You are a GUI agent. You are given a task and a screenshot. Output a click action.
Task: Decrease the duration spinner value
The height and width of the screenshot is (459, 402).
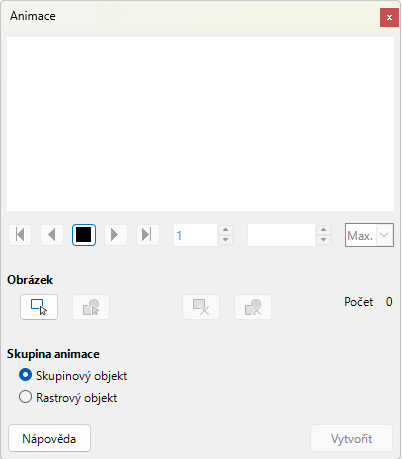click(323, 240)
